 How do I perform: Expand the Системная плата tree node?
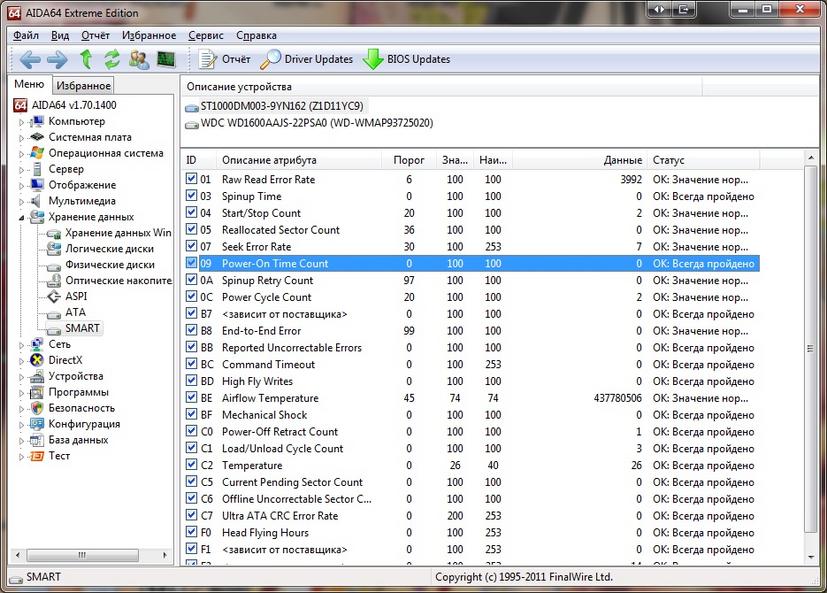pos(22,138)
